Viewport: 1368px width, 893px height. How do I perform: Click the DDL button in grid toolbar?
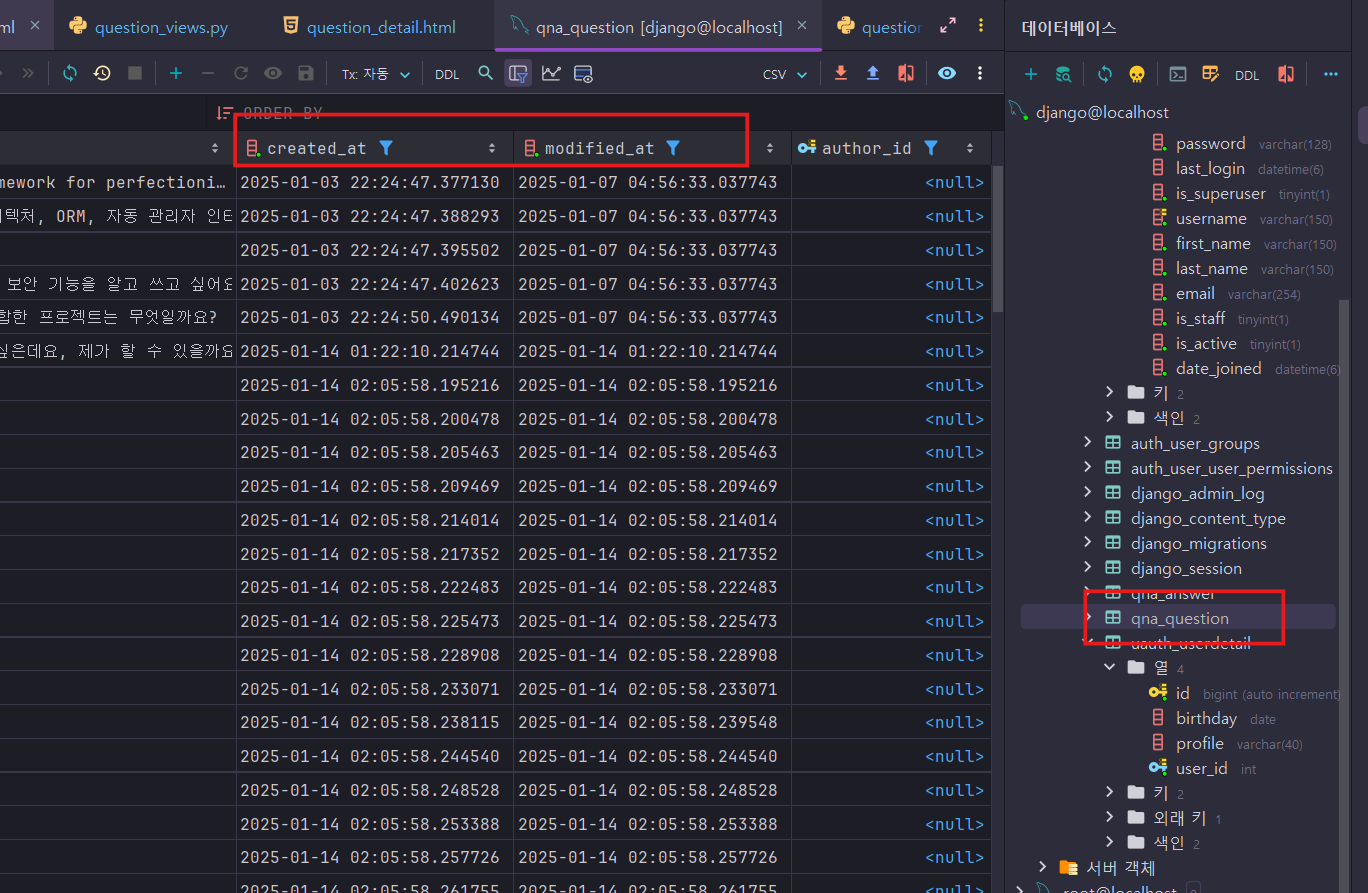(447, 74)
